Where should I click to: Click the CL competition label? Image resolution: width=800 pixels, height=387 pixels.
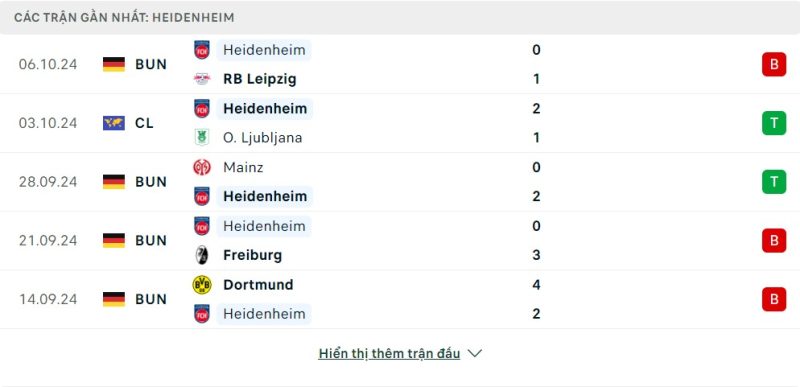144,123
